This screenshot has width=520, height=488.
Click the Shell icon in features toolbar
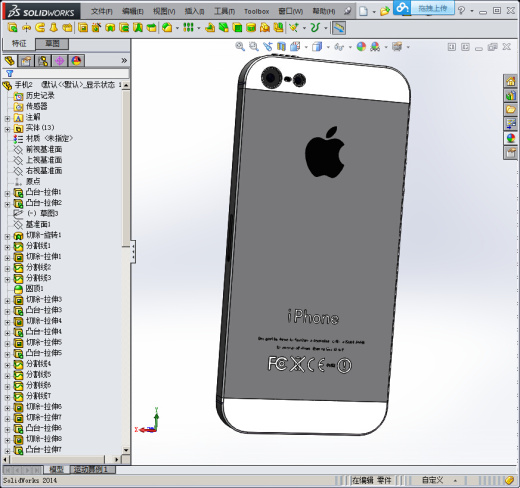pos(237,28)
